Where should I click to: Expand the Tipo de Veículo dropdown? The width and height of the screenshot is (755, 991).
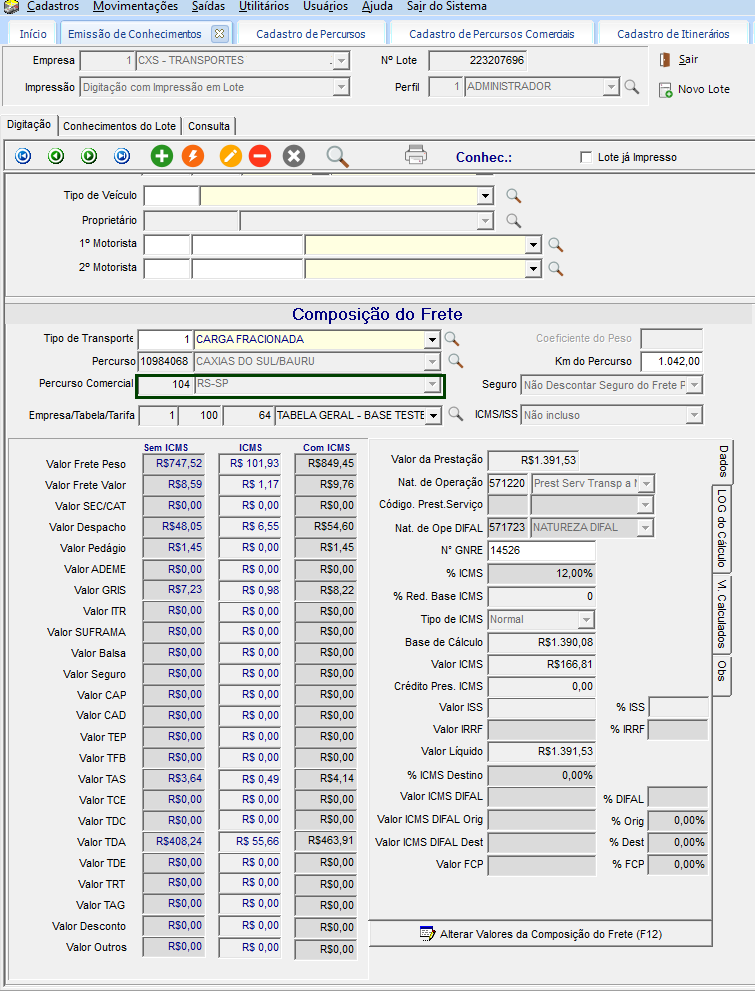click(x=486, y=196)
